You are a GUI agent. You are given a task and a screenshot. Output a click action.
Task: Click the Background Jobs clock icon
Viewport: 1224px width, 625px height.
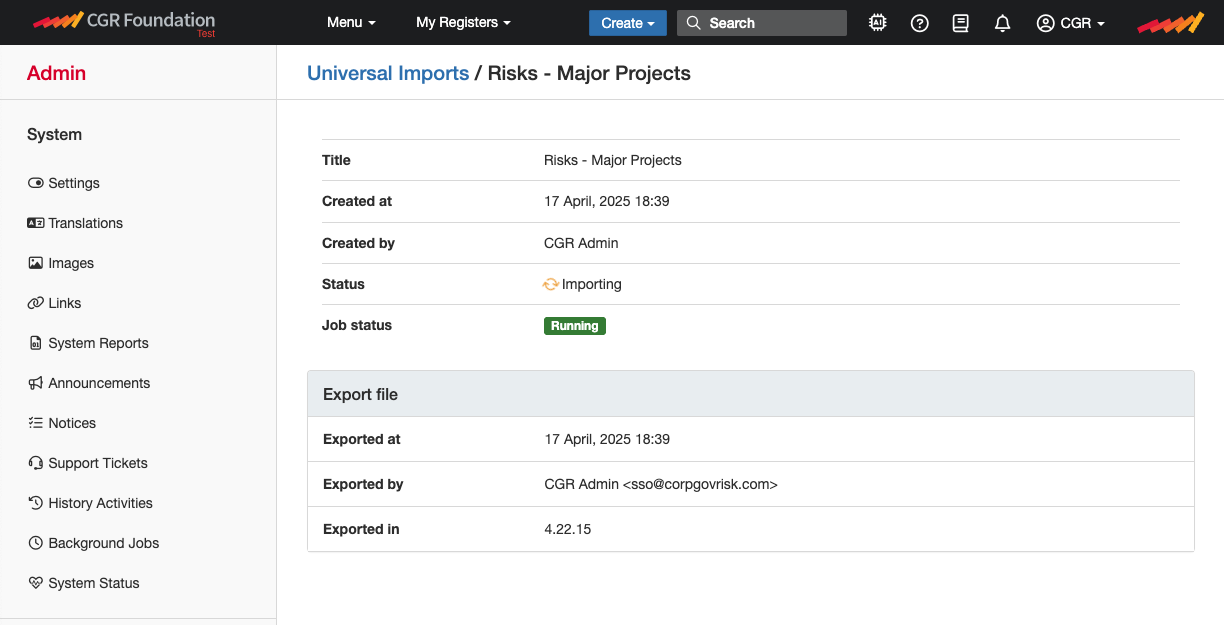(36, 543)
